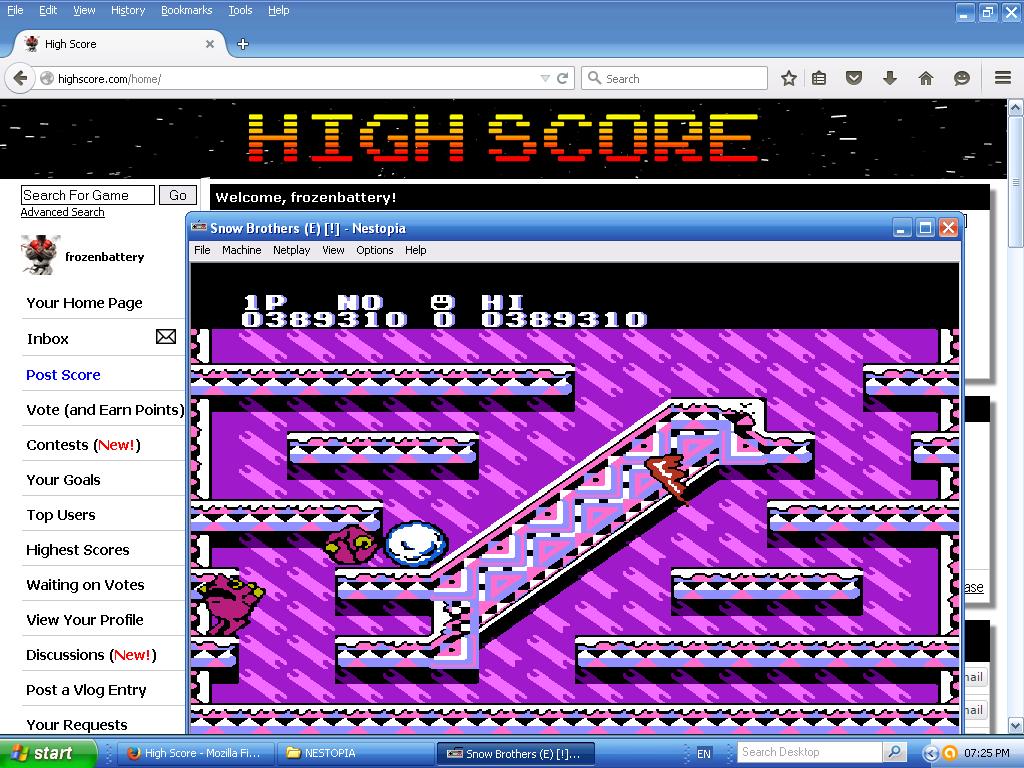The width and height of the screenshot is (1024, 768).
Task: Open Vote (and Earn Points) link
Action: click(105, 410)
